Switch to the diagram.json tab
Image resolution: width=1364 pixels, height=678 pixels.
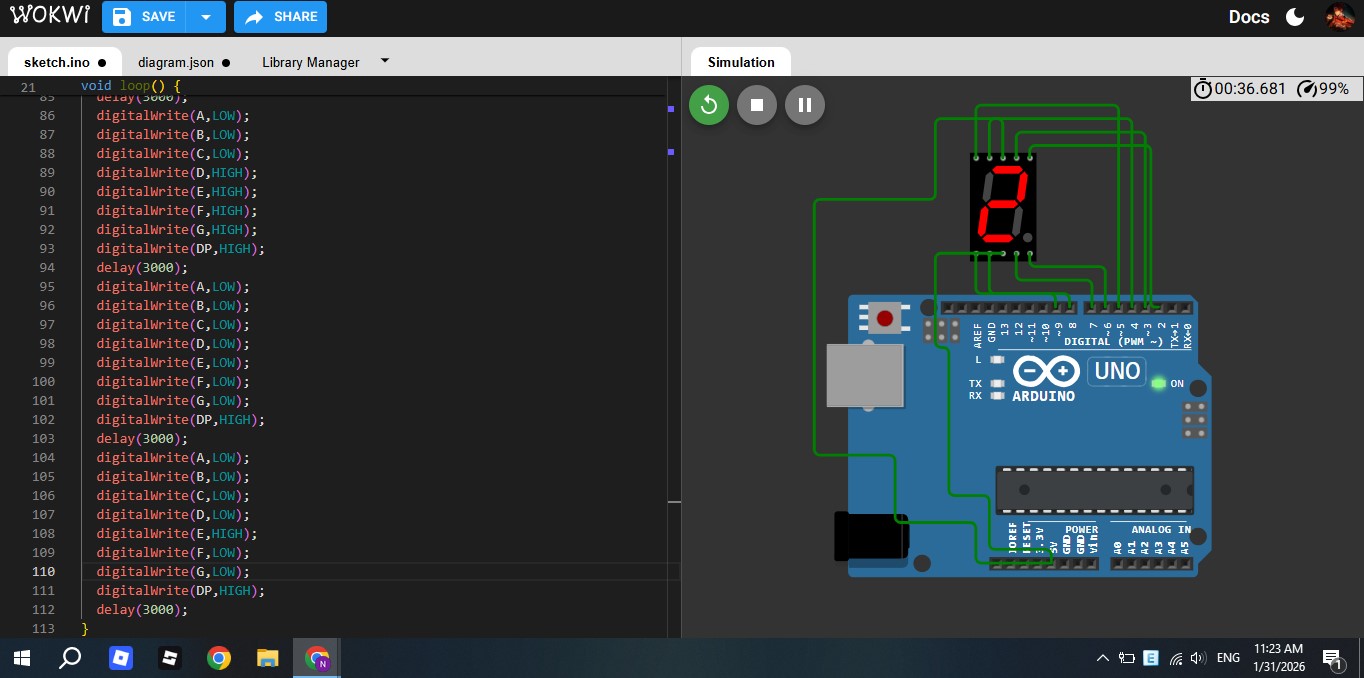coord(176,62)
